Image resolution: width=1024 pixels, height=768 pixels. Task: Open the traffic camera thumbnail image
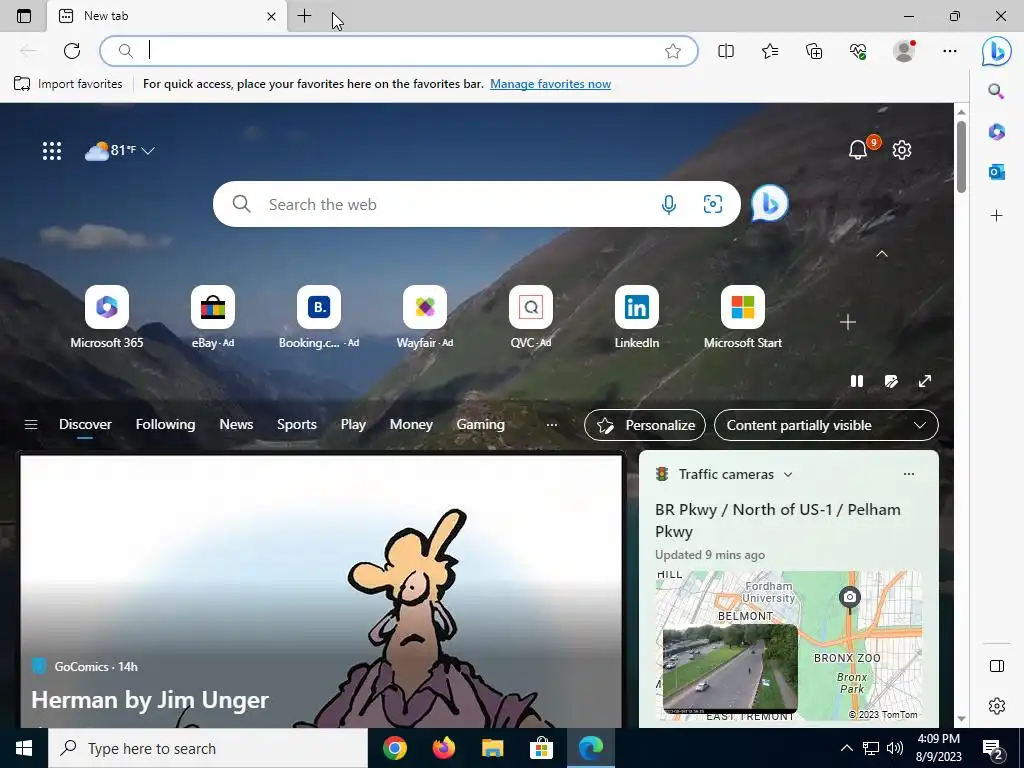pos(730,668)
